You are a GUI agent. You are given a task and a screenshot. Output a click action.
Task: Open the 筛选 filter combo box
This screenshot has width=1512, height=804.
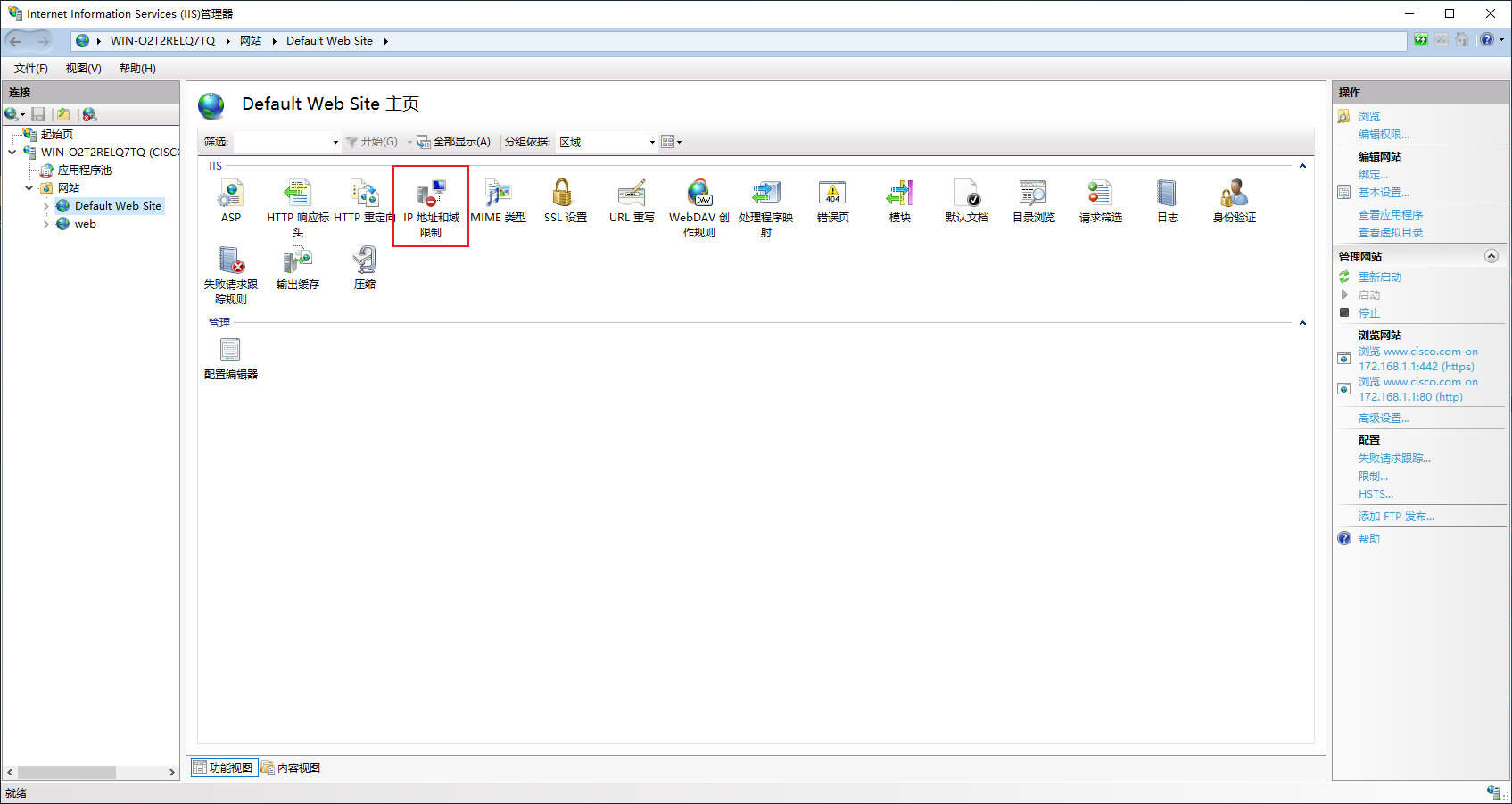(x=287, y=142)
